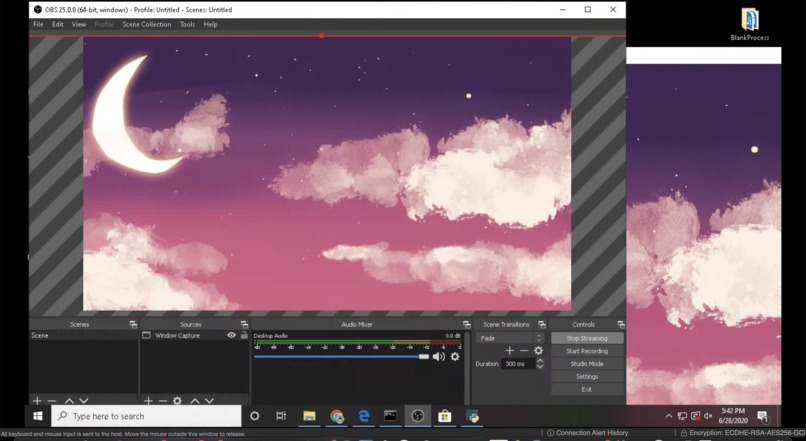Move source down in Sources panel

[x=209, y=400]
